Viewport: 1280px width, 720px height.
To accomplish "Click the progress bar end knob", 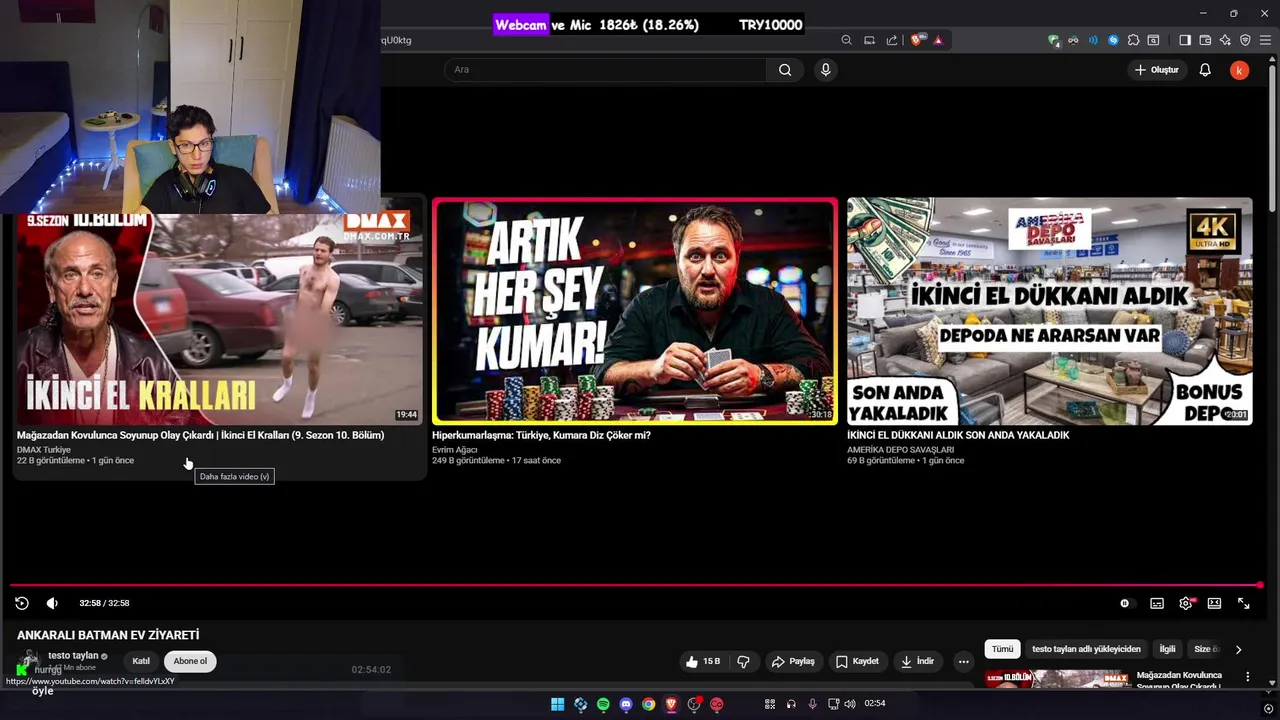I will [x=1259, y=585].
